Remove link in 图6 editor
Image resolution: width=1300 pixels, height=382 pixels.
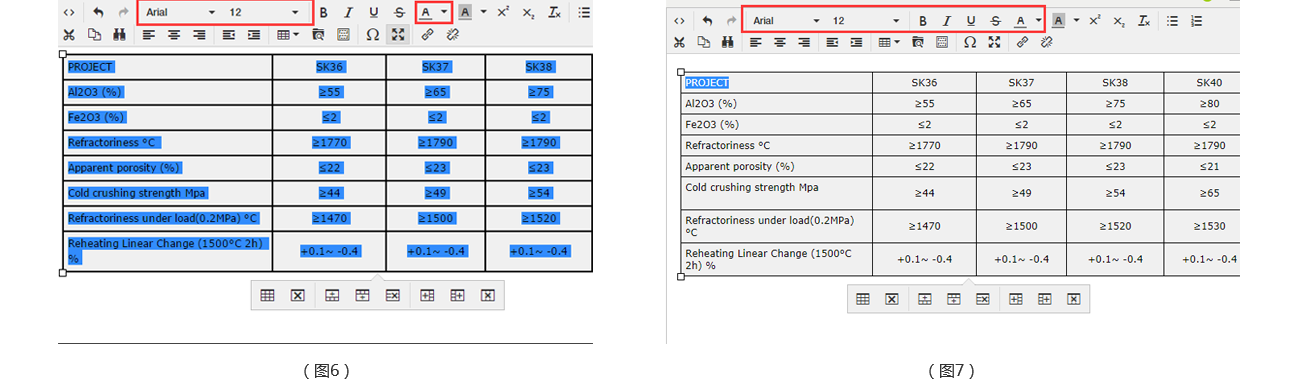pyautogui.click(x=453, y=35)
